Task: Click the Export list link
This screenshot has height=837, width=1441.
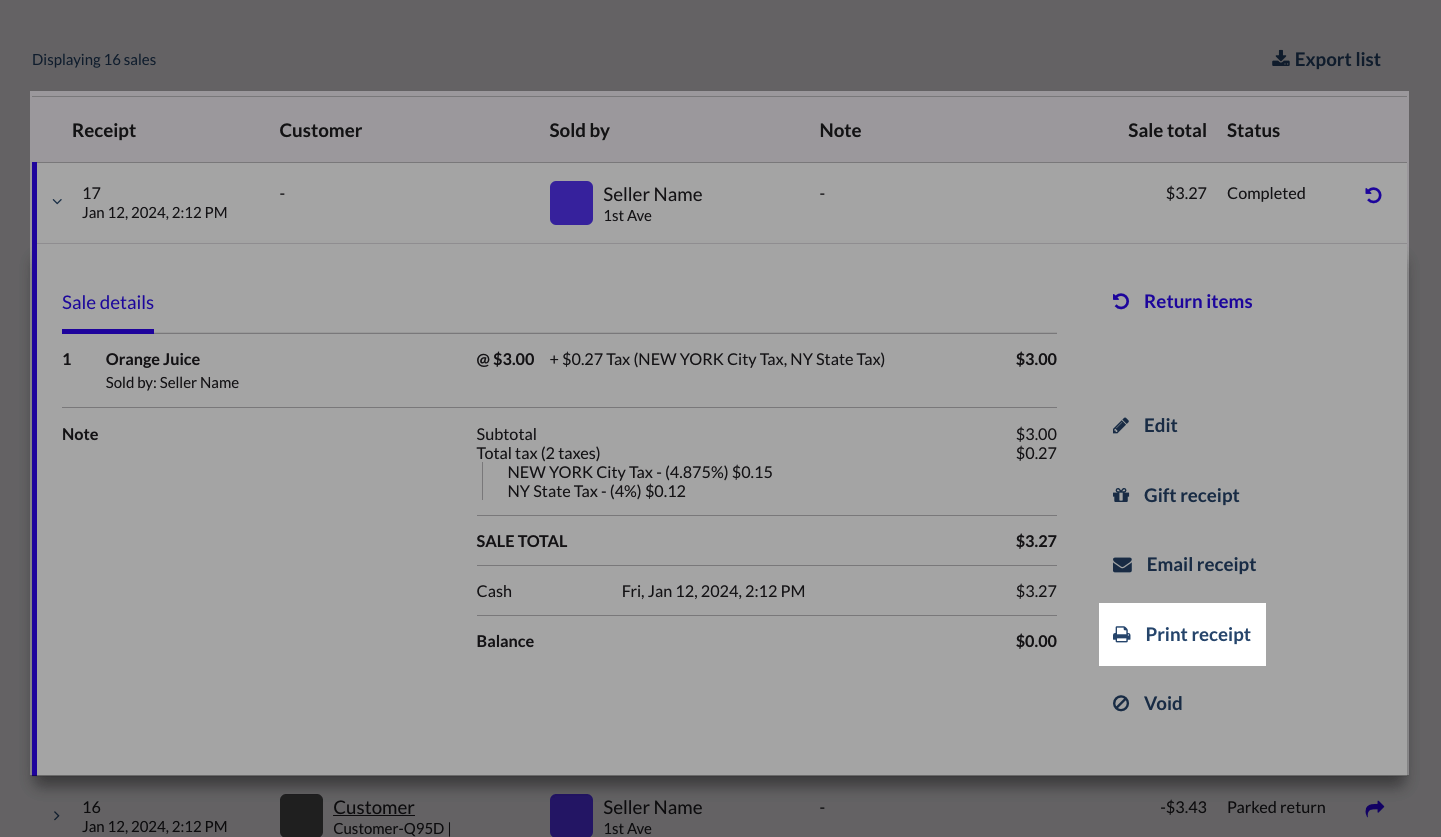Action: click(x=1337, y=60)
